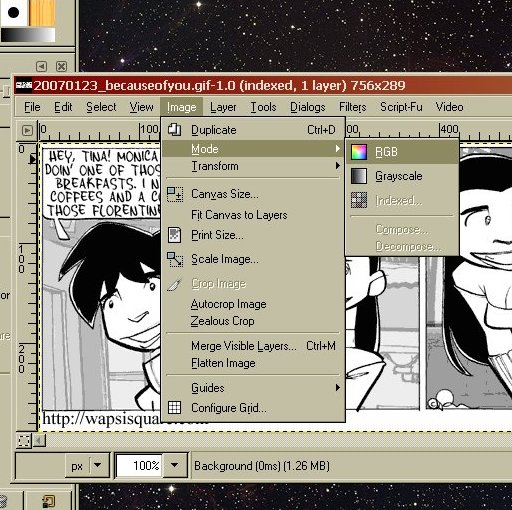
Task: Click the toolbox icon at bottom-left
Action: (x=49, y=501)
